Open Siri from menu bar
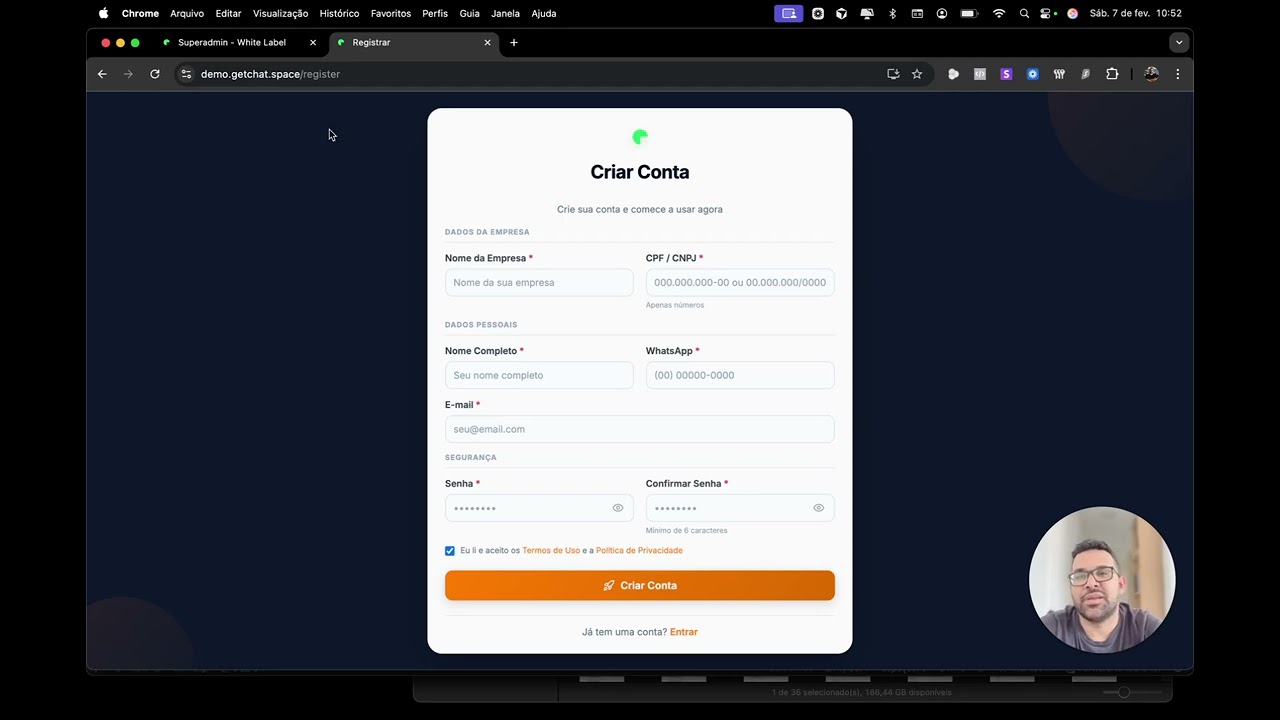 coord(1072,13)
